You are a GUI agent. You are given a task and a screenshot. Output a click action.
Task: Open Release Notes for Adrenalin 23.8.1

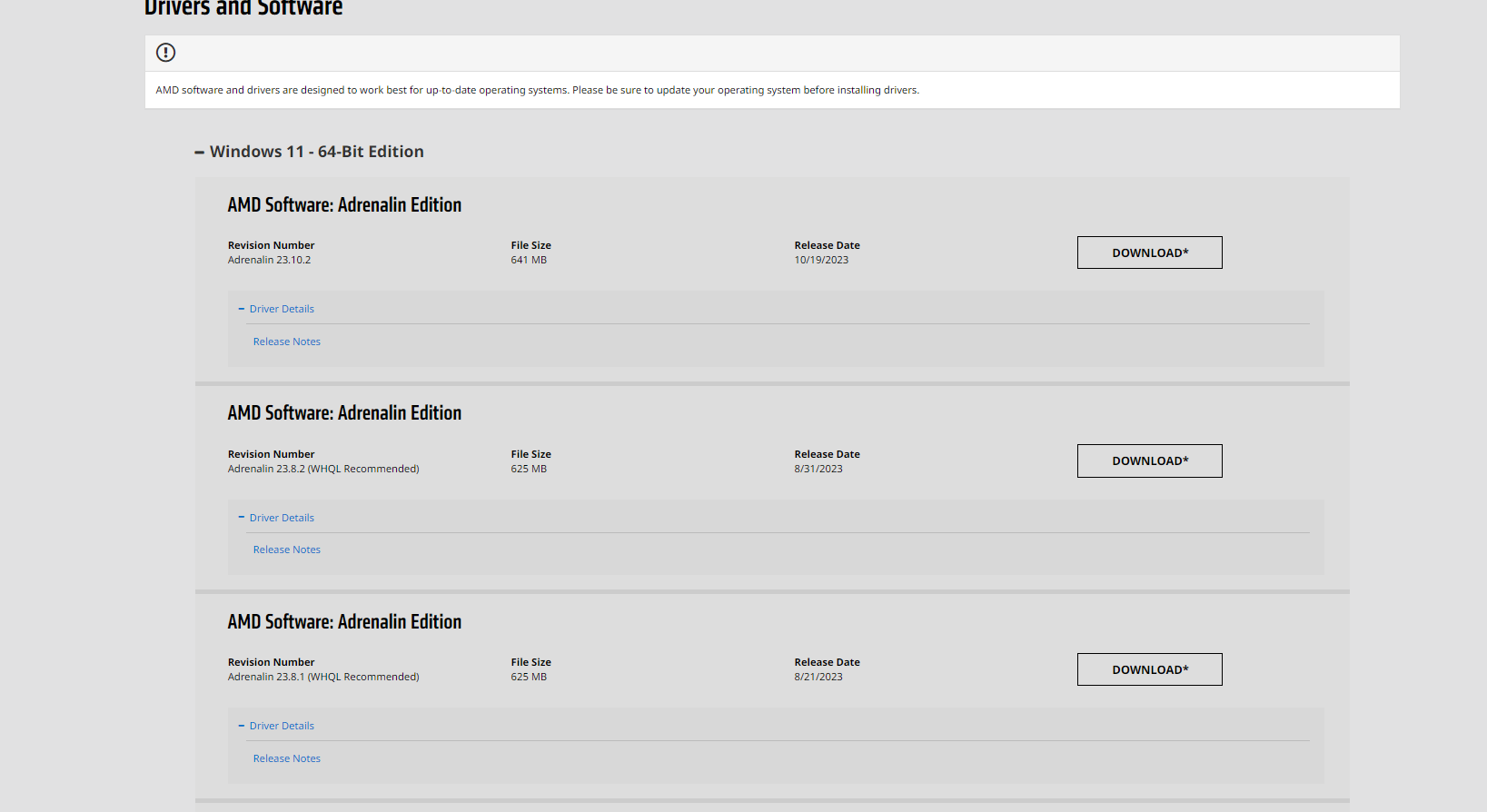click(287, 758)
